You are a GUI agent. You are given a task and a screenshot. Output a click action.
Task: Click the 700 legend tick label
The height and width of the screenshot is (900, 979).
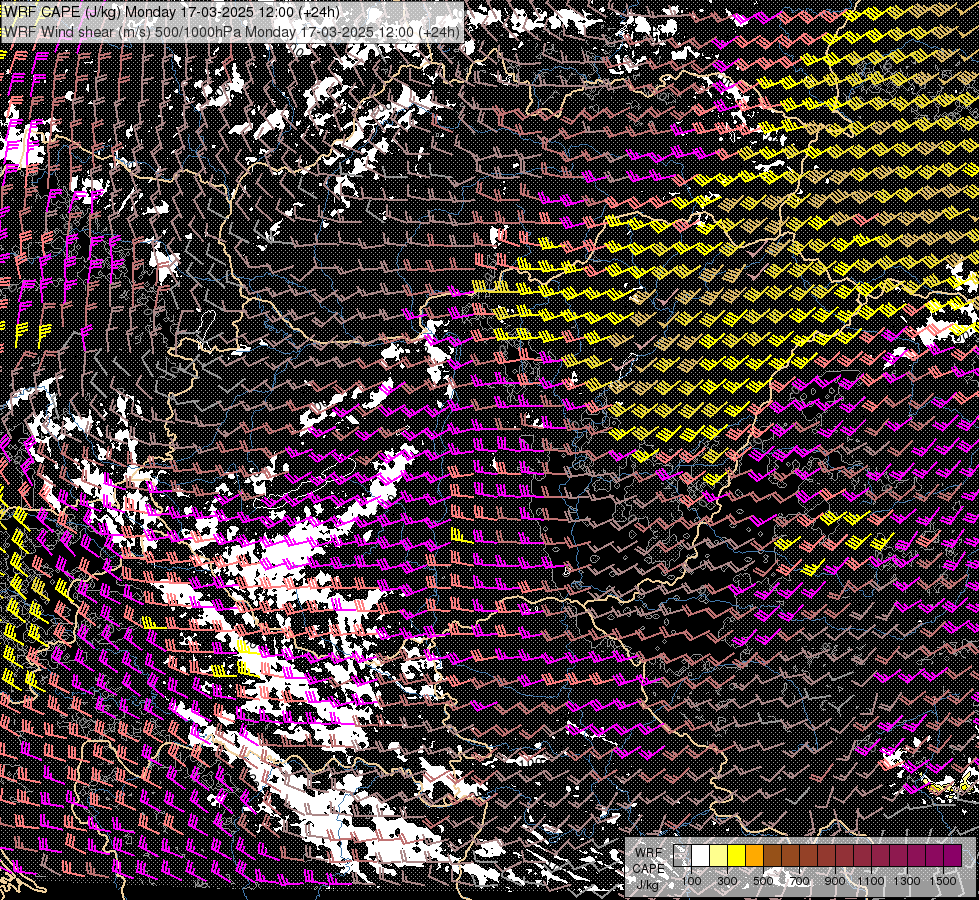coord(799,881)
